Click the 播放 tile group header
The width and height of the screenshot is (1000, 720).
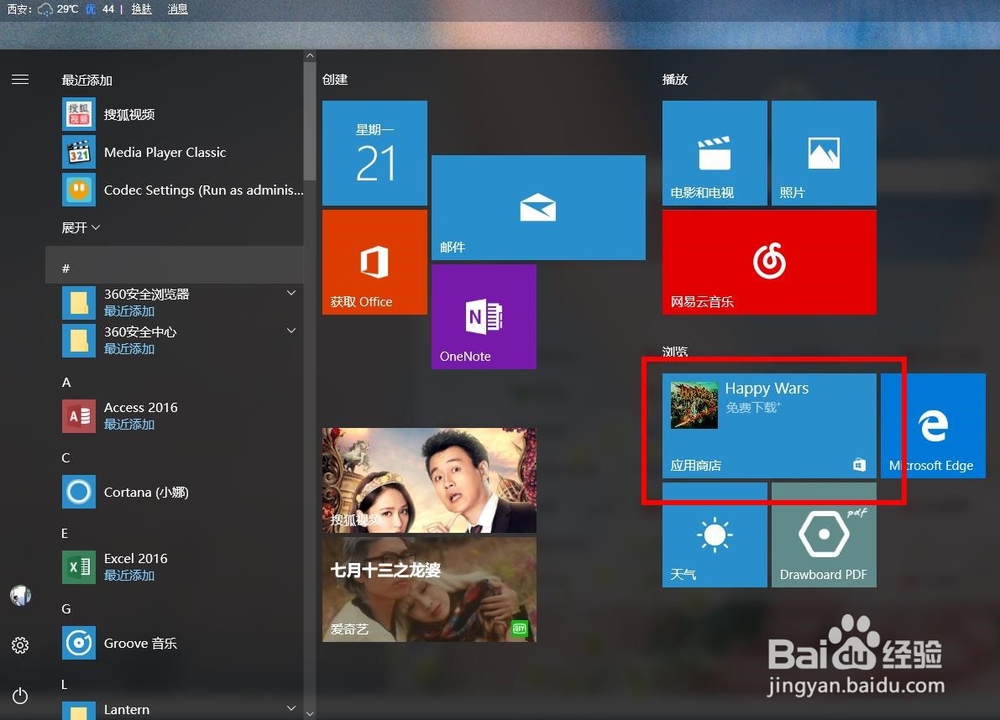[x=675, y=80]
